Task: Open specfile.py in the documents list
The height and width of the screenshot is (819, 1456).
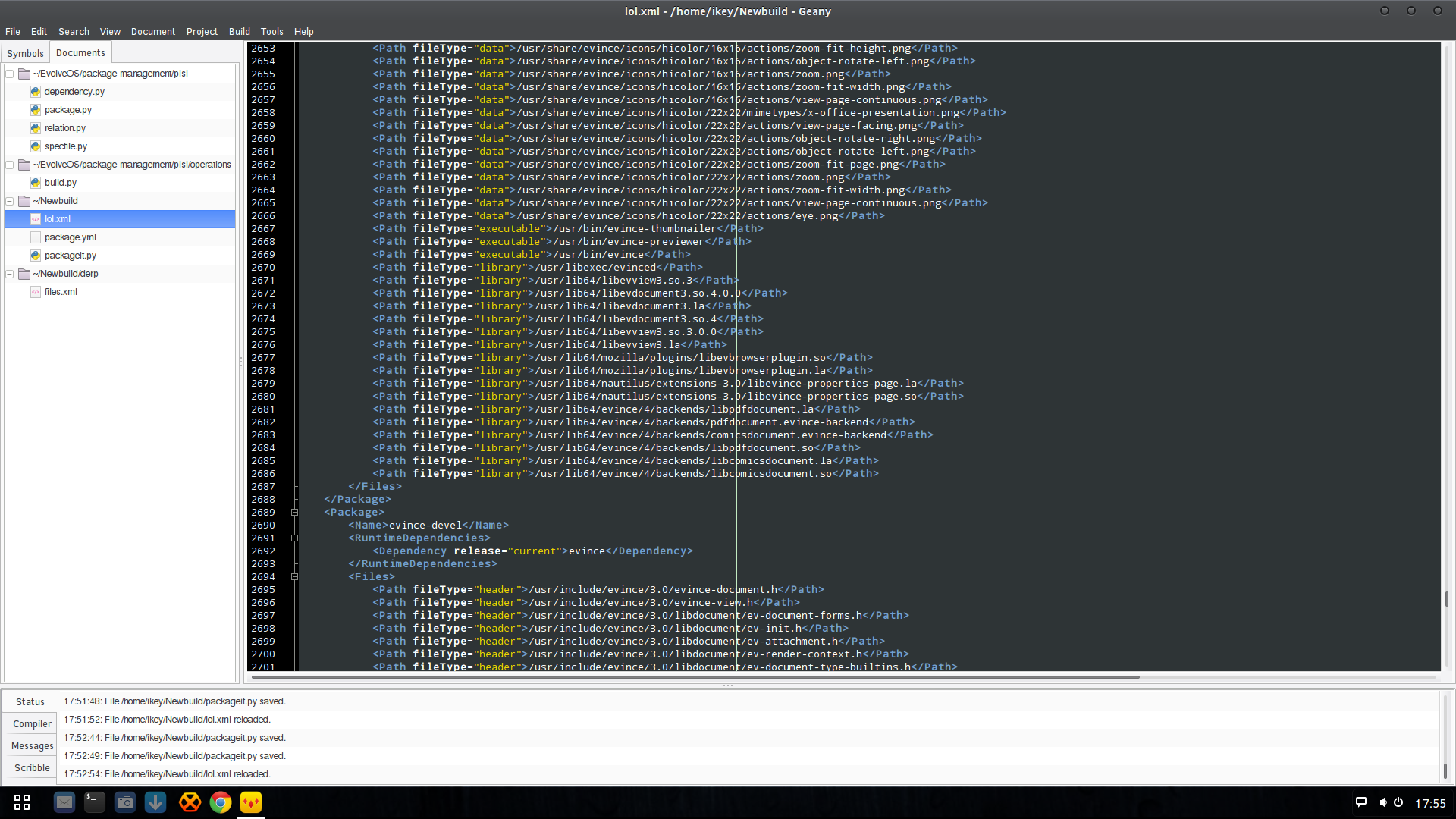Action: click(66, 146)
